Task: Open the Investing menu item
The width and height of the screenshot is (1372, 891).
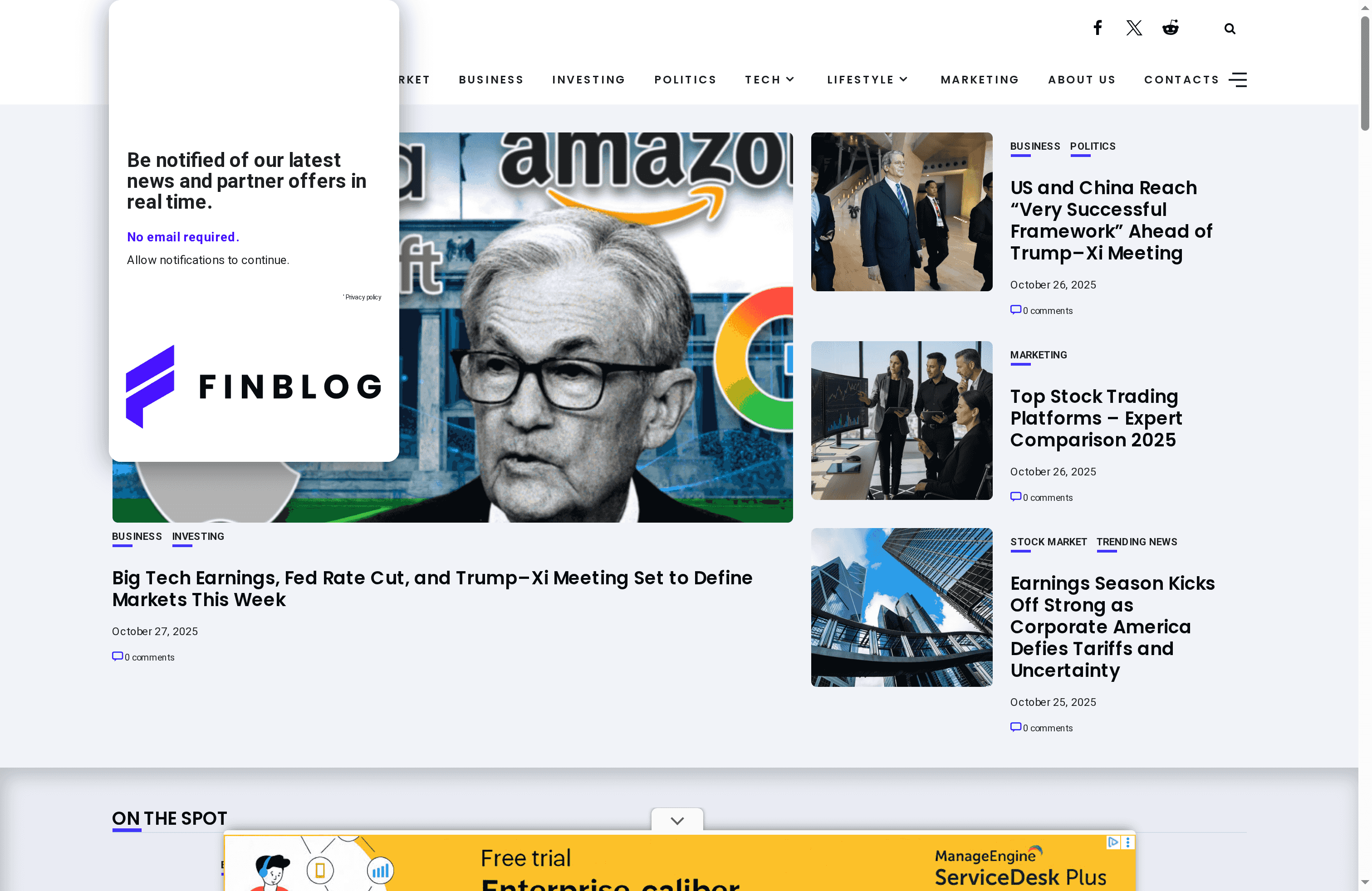Action: 588,79
